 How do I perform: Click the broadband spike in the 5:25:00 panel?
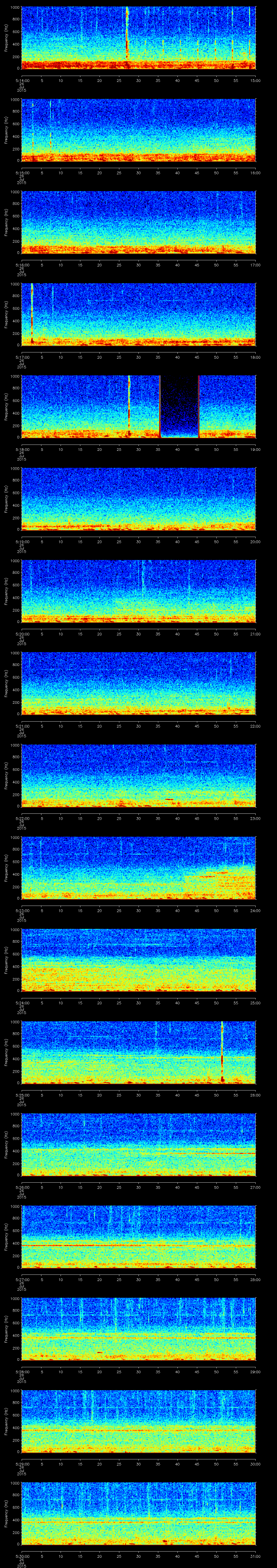[x=222, y=1052]
